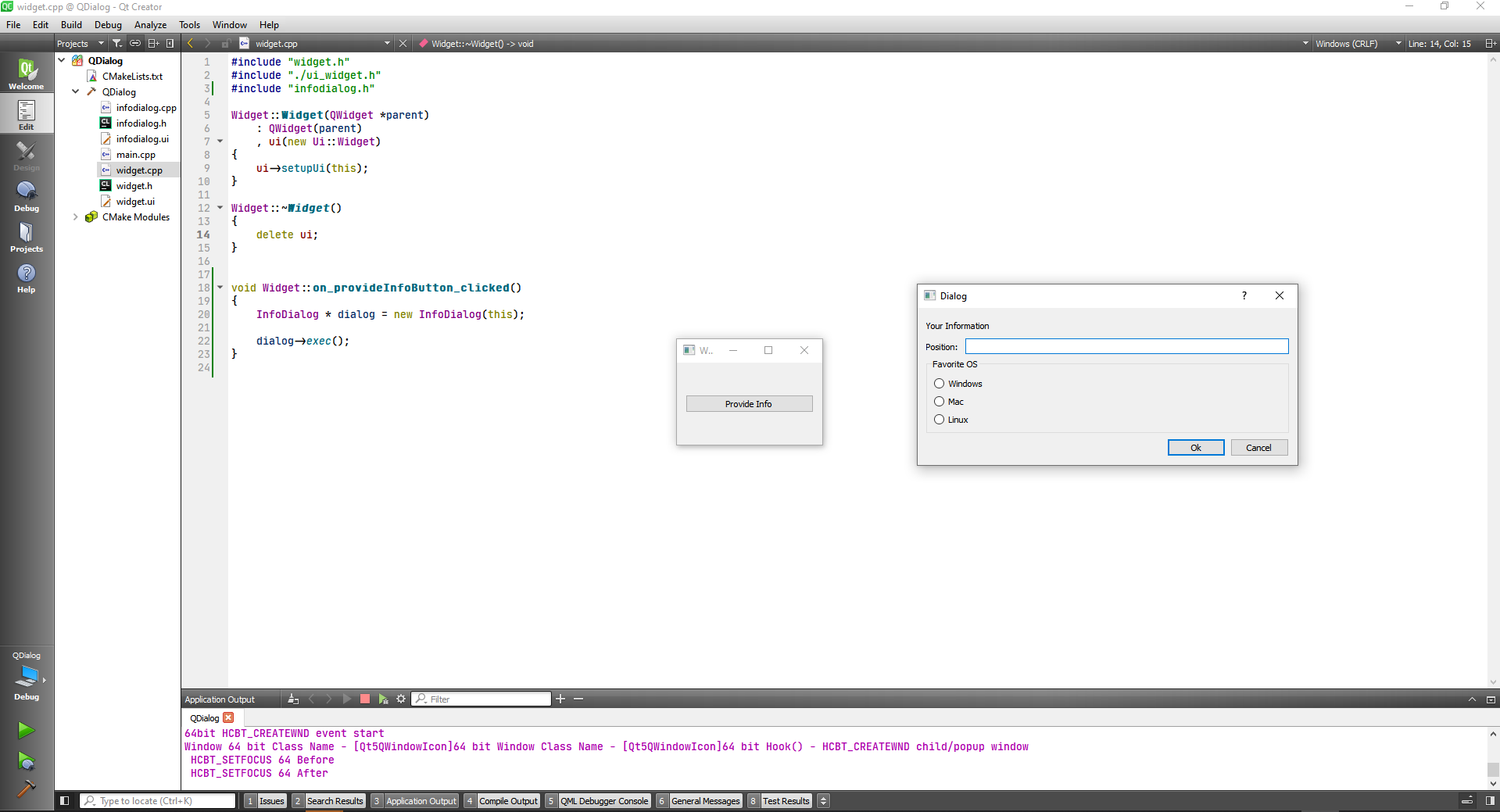1500x812 pixels.
Task: Collapse the QDialog target subfolder
Action: point(76,91)
